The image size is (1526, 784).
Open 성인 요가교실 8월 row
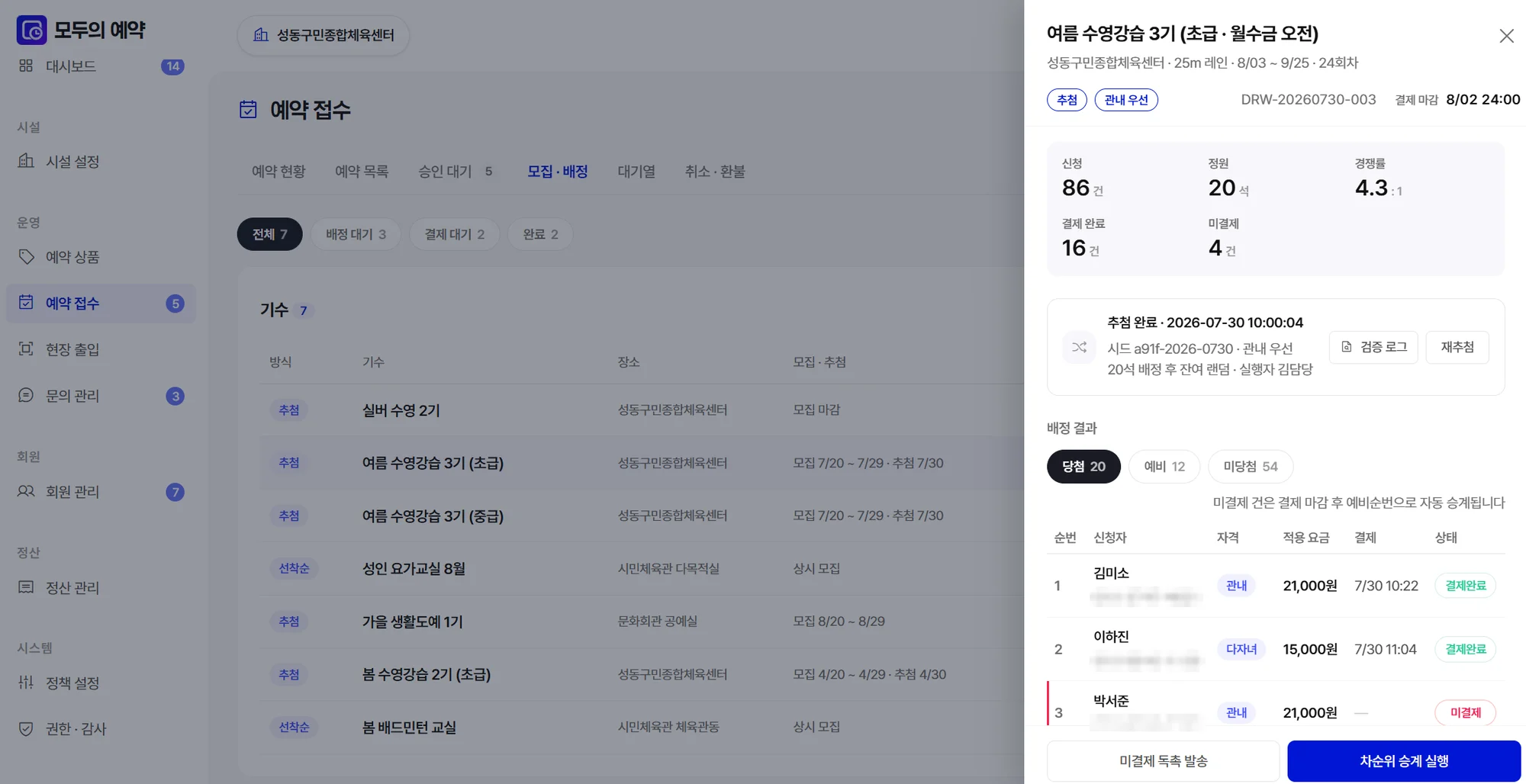642,569
